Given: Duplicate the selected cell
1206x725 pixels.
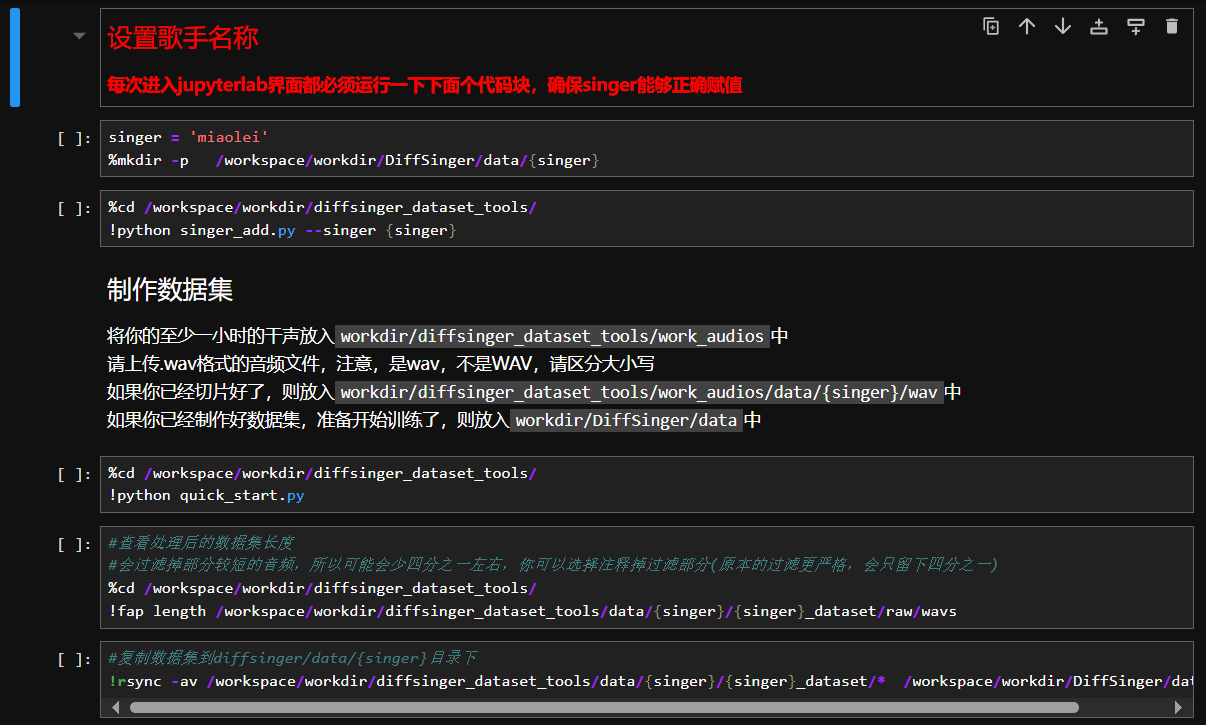Looking at the screenshot, I should click(x=991, y=27).
